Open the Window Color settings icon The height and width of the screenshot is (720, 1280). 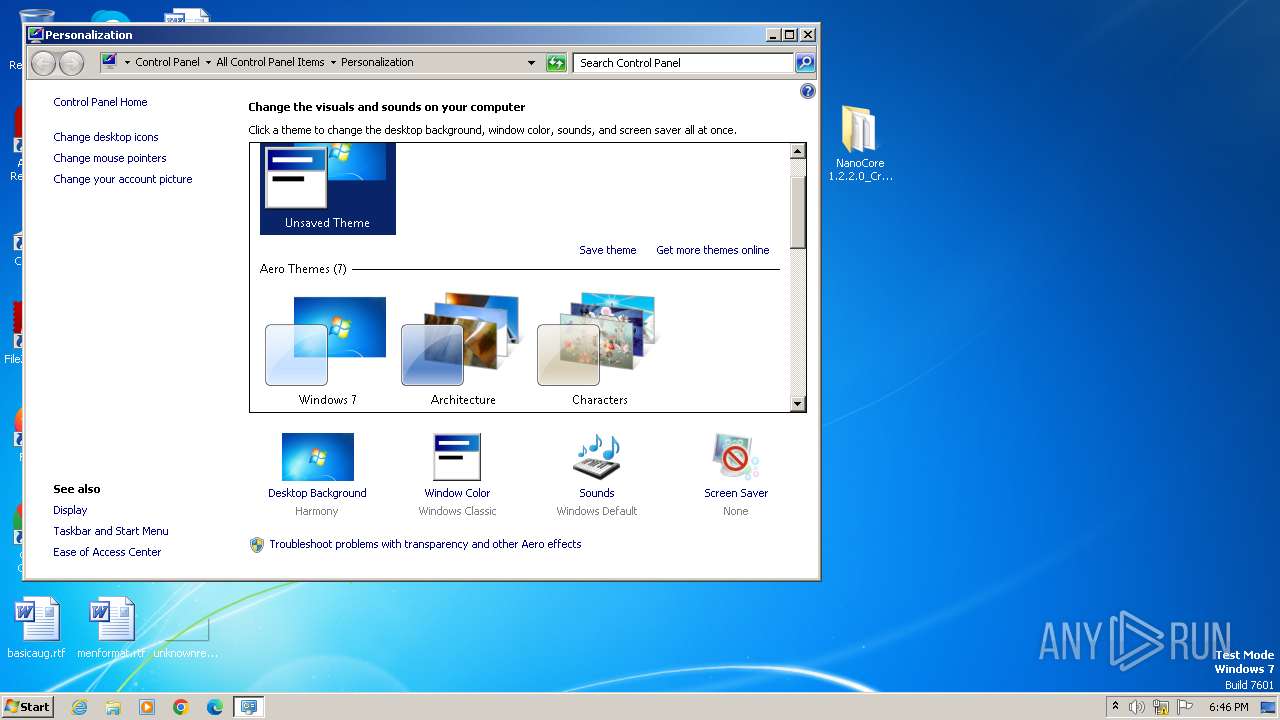pyautogui.click(x=457, y=457)
